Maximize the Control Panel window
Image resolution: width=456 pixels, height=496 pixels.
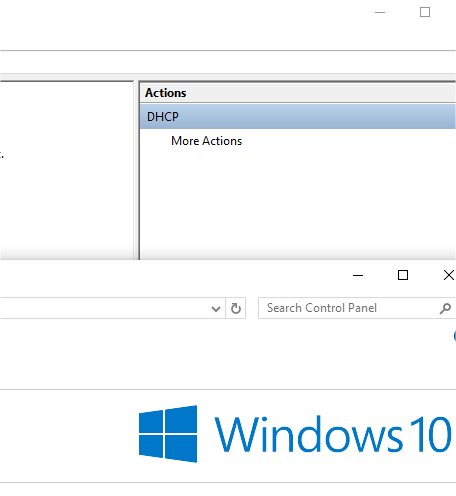403,275
